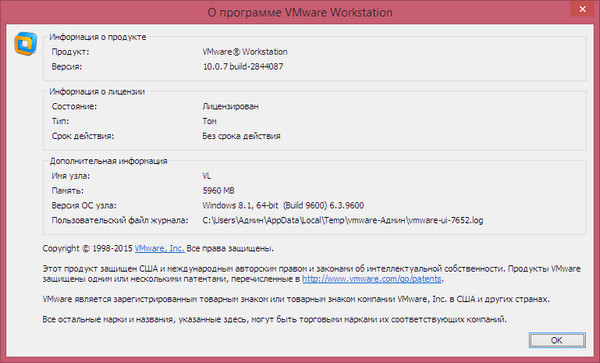Click the paragraph starting Все остальные марки
Viewport: 600px width, 363px height.
click(x=275, y=319)
